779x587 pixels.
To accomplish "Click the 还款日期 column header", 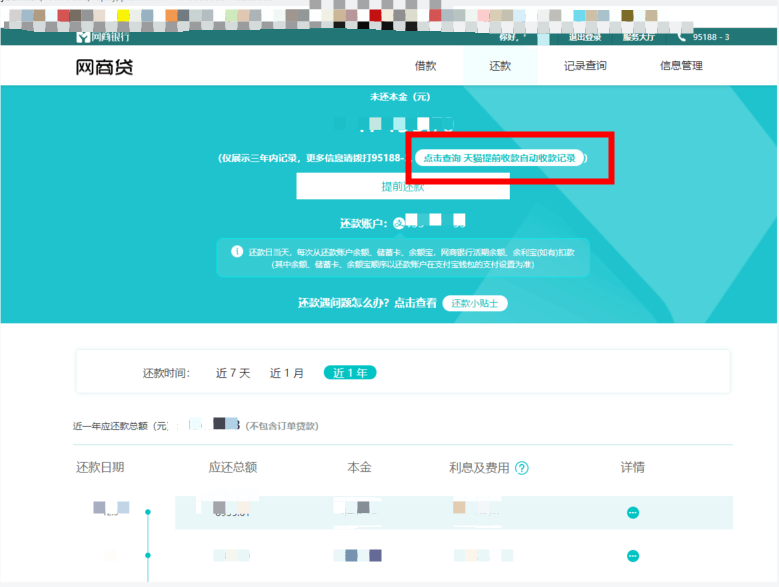I will [100, 467].
